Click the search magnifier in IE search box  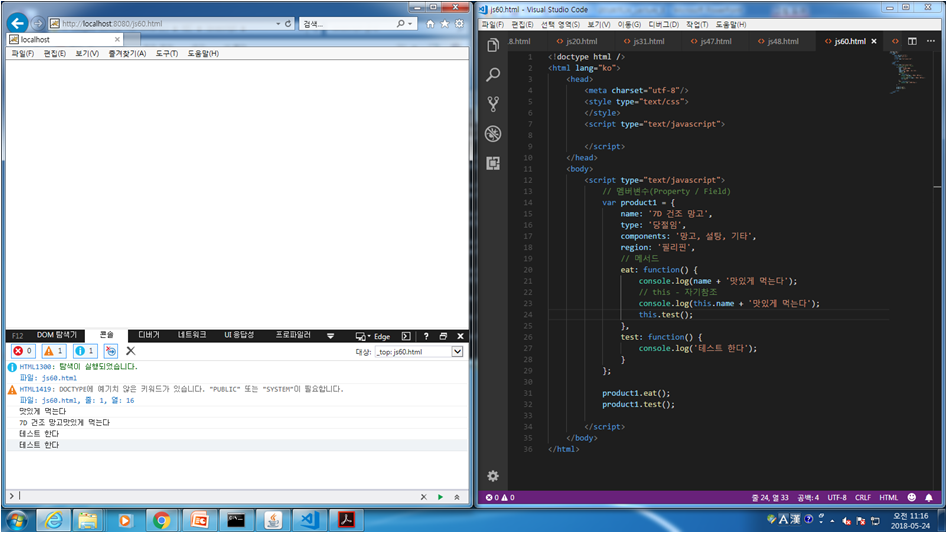click(x=400, y=24)
